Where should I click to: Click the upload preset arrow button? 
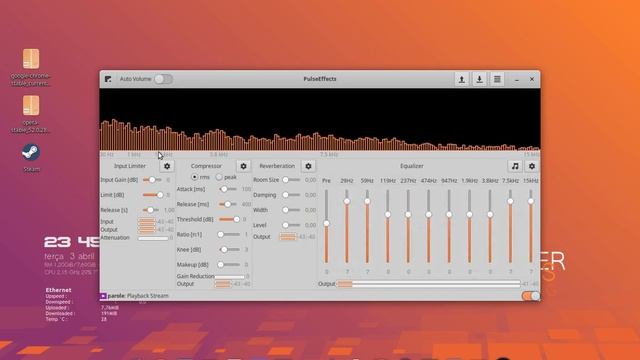tap(462, 79)
